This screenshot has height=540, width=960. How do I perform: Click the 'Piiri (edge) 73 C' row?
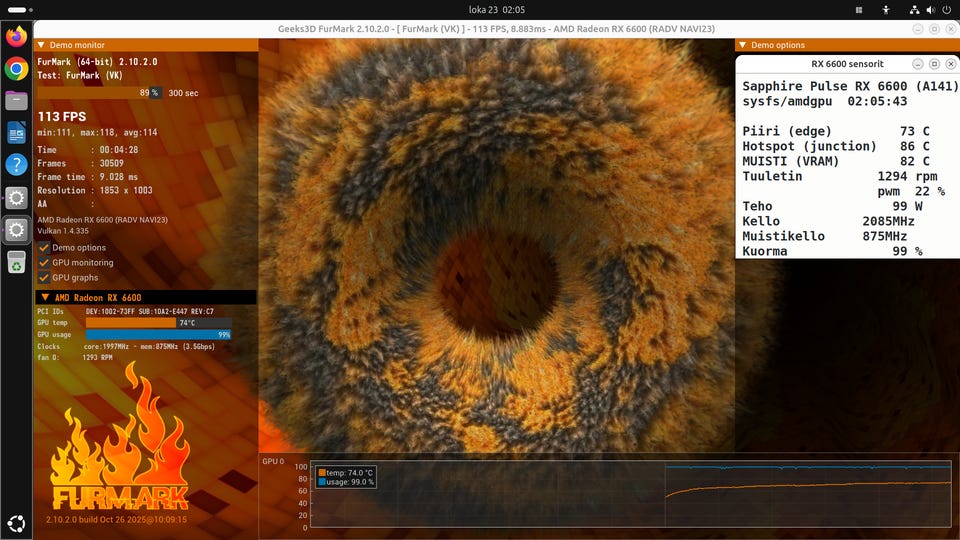coord(836,131)
